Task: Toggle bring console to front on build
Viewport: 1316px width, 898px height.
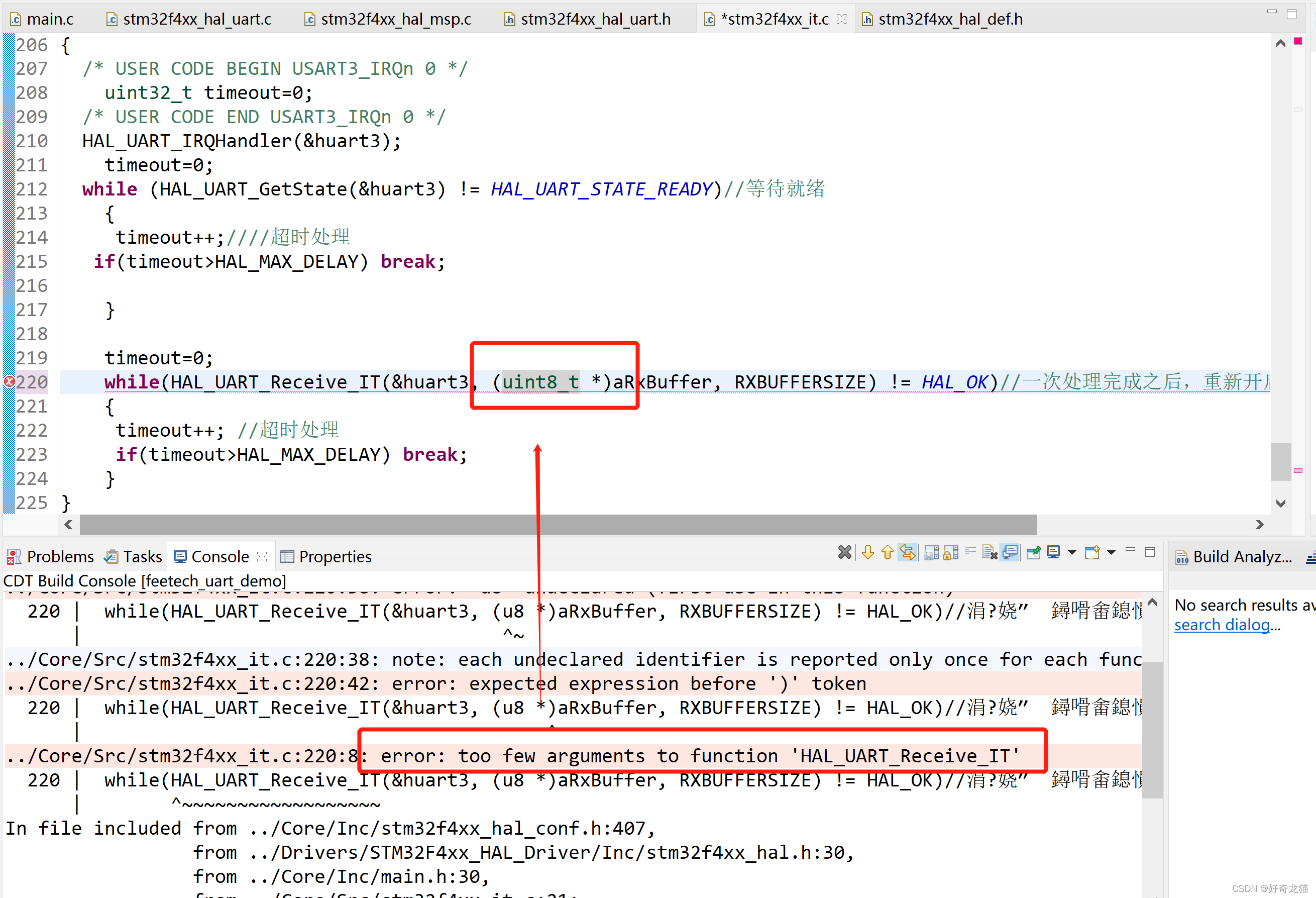Action: (1010, 552)
